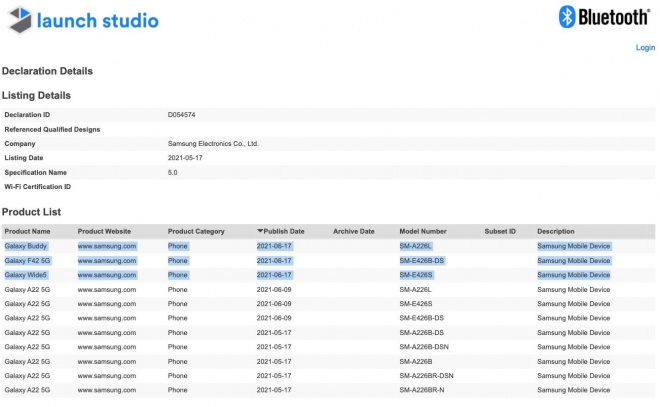The width and height of the screenshot is (660, 407).
Task: Click the Listing Details heading
Action: click(36, 96)
